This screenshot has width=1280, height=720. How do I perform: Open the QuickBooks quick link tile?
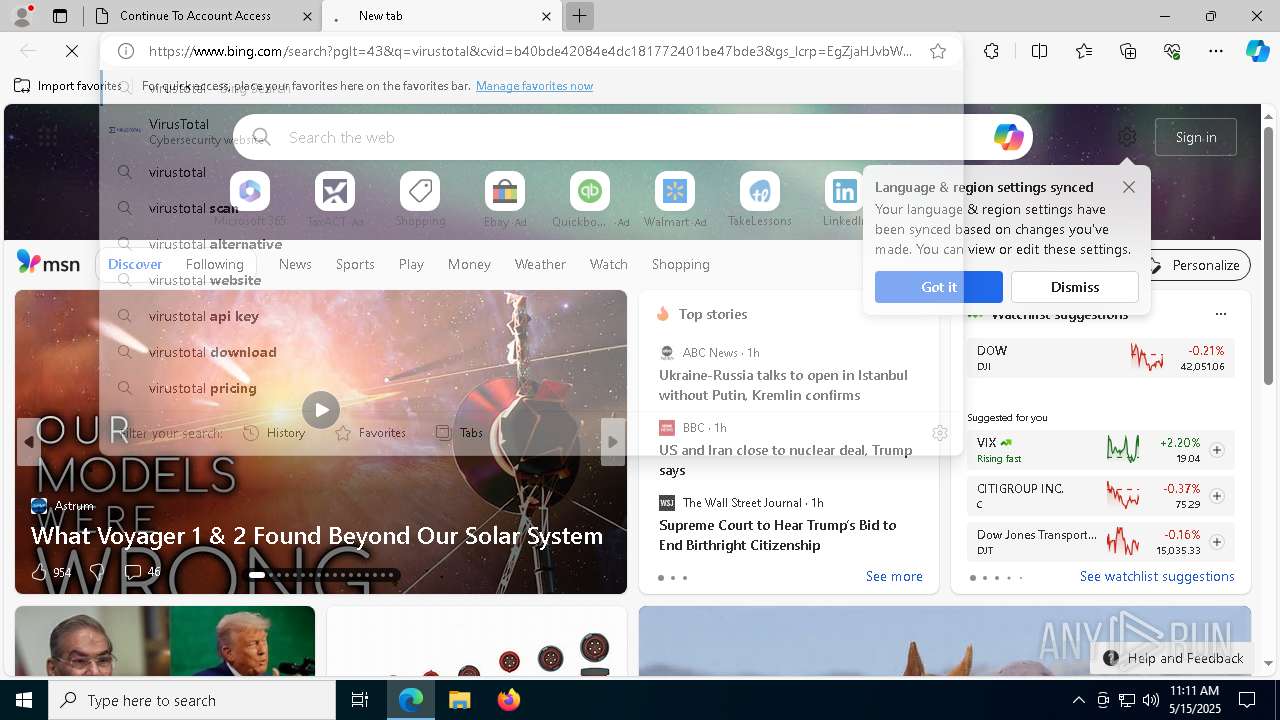[590, 199]
